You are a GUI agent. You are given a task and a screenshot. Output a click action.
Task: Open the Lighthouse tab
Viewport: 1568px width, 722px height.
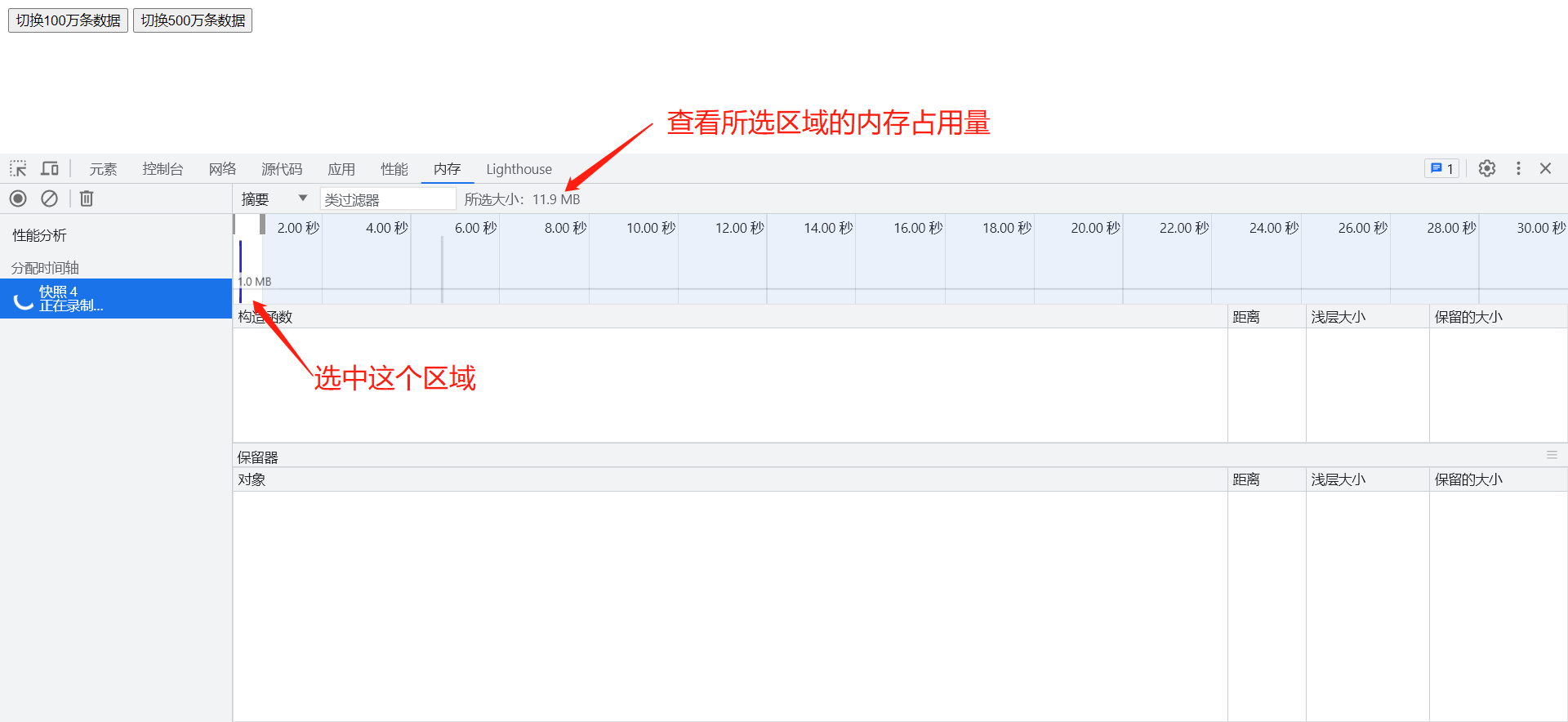[519, 169]
